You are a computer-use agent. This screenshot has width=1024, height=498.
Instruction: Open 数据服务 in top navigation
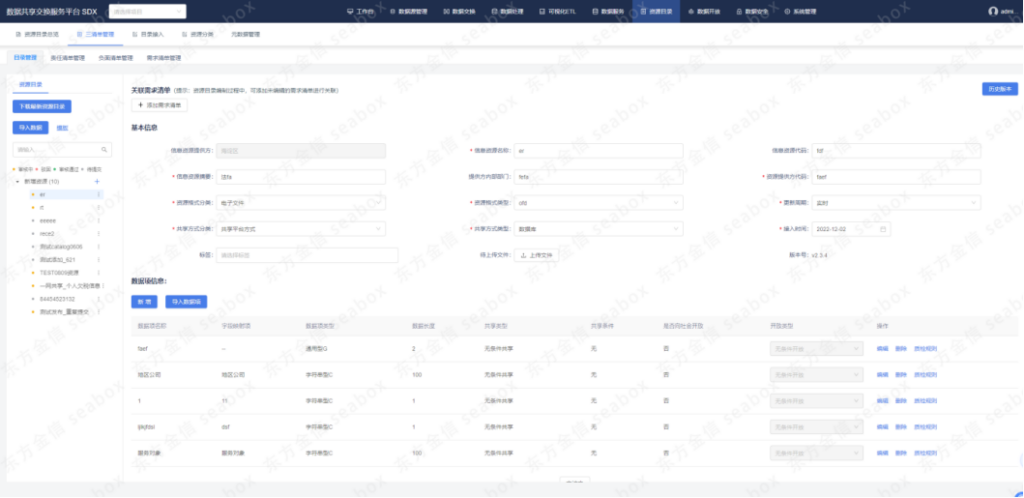pos(608,11)
